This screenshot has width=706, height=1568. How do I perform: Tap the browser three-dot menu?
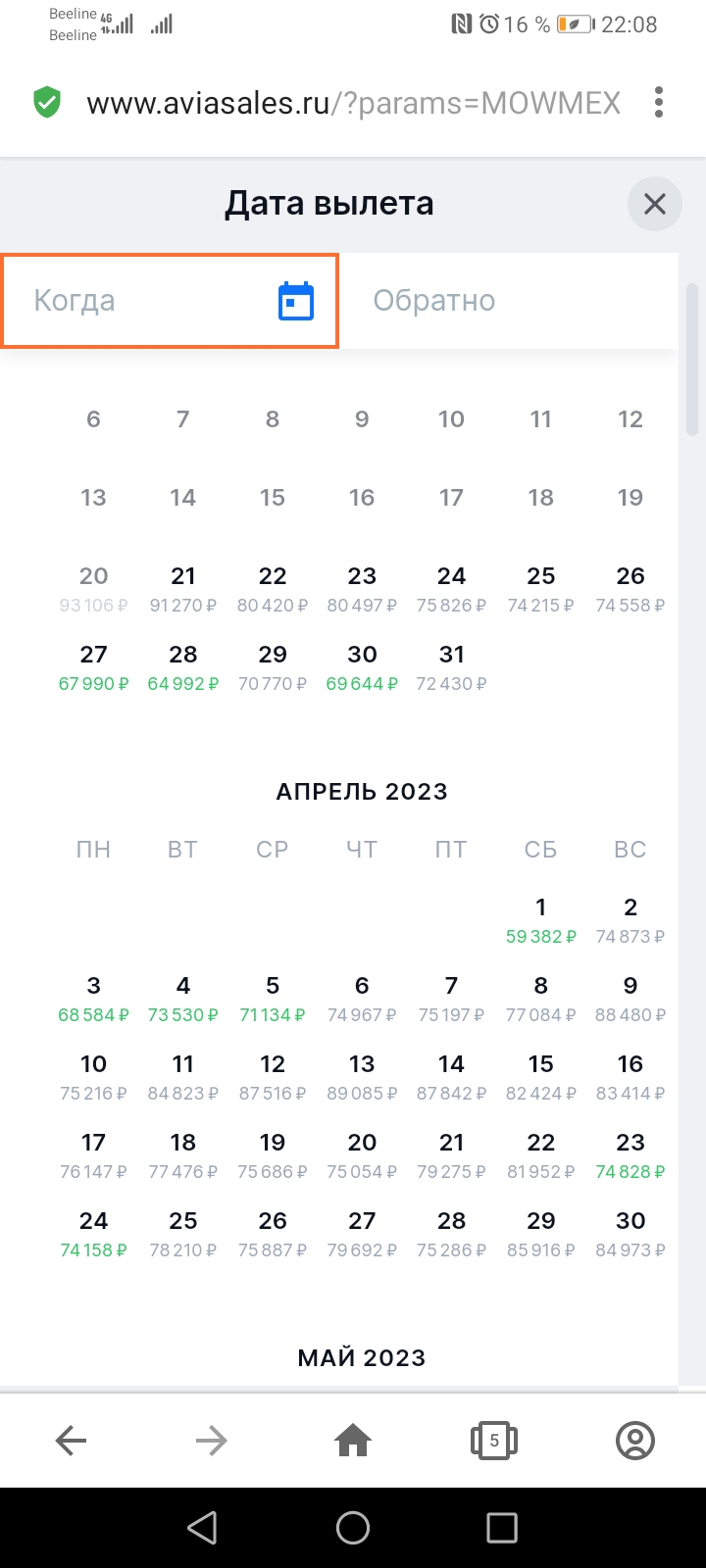pyautogui.click(x=659, y=102)
